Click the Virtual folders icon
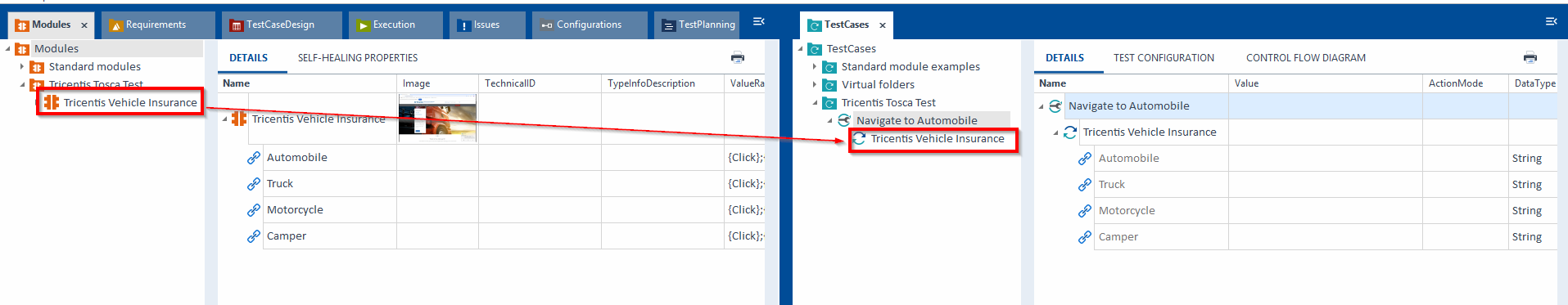1568x305 pixels. [x=829, y=85]
